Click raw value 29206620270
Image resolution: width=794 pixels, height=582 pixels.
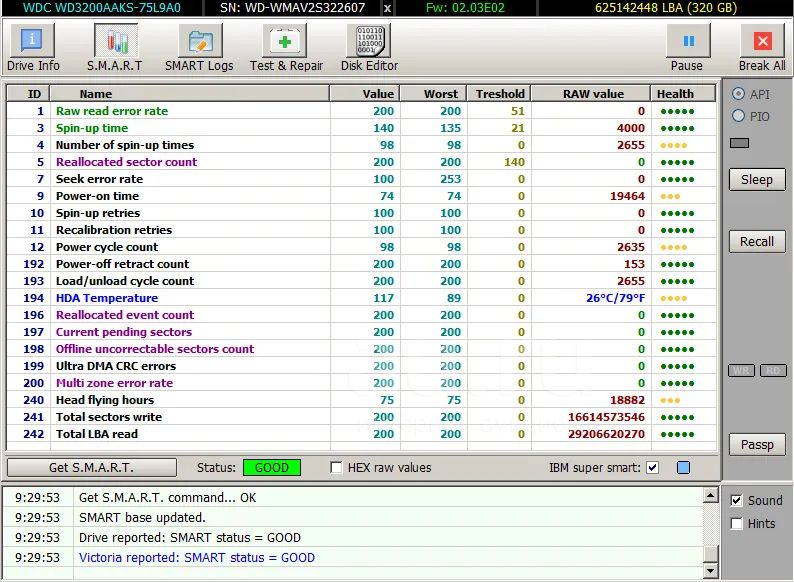pos(606,434)
